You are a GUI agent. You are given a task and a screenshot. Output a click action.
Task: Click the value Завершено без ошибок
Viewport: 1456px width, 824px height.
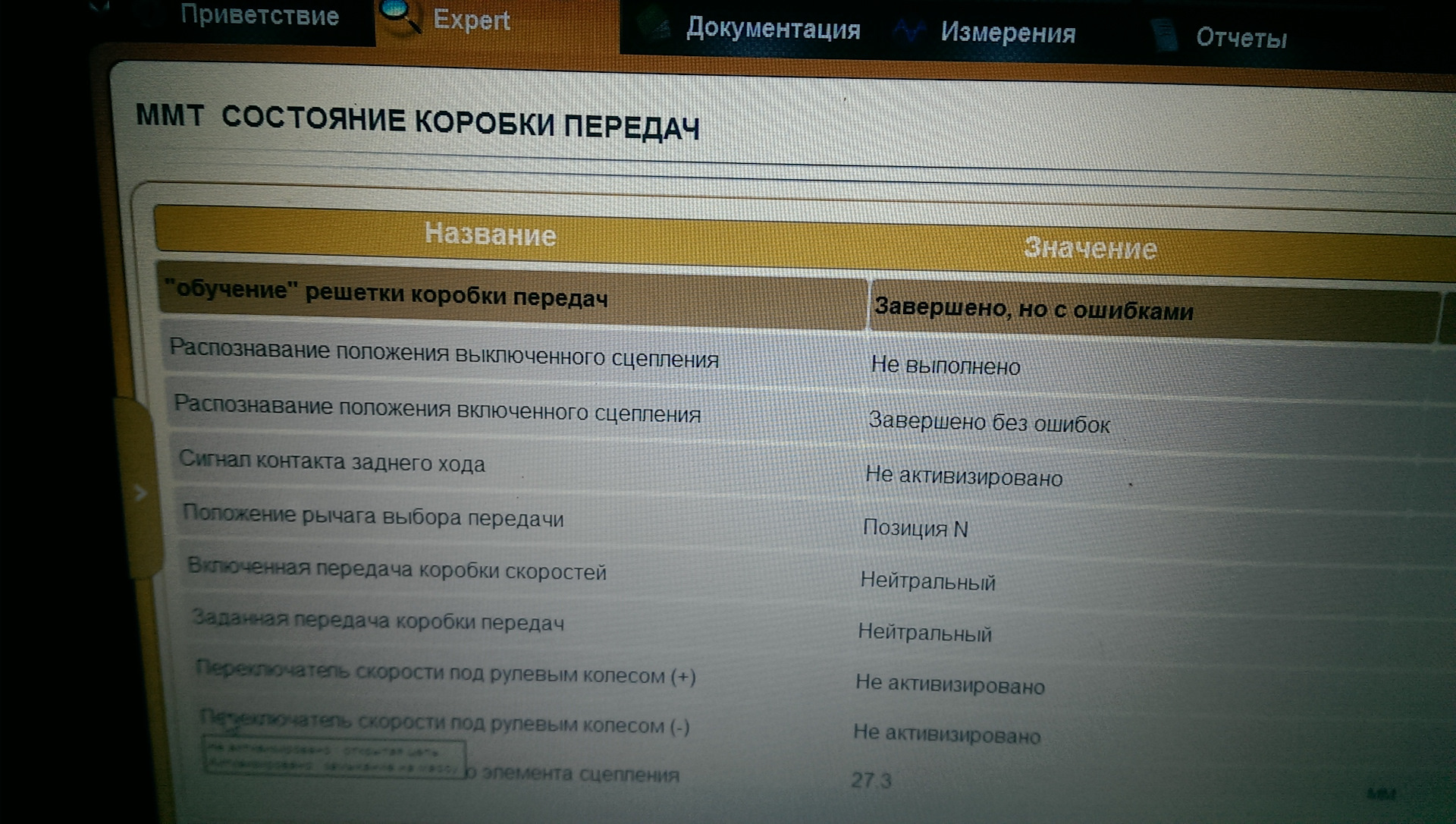[x=989, y=422]
